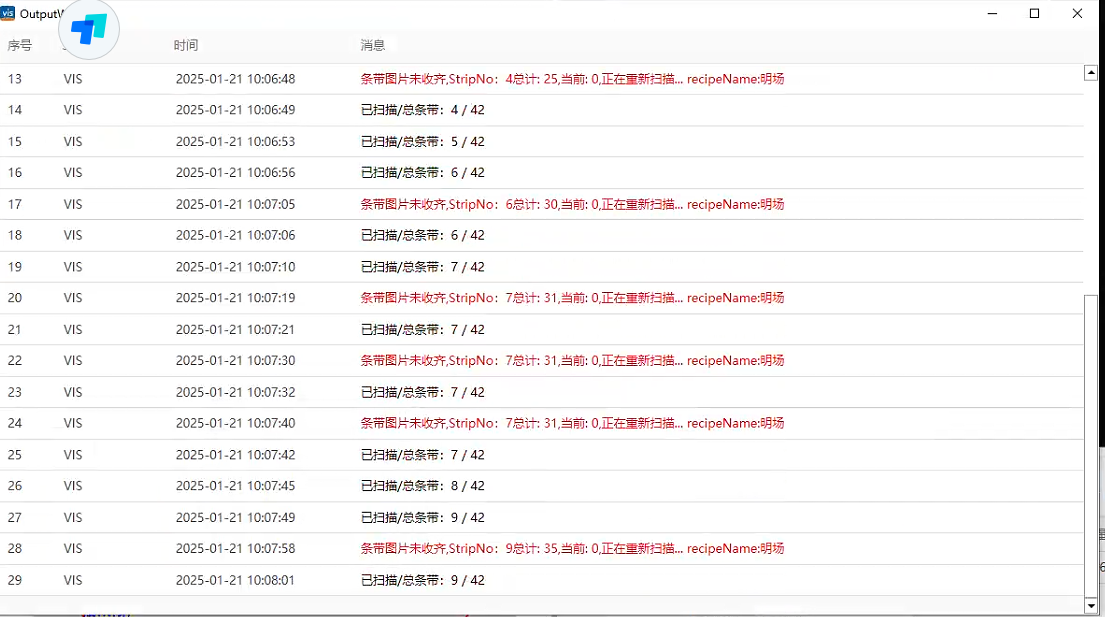Click sequence number 14
Viewport: 1105px width, 617px height.
[15, 110]
